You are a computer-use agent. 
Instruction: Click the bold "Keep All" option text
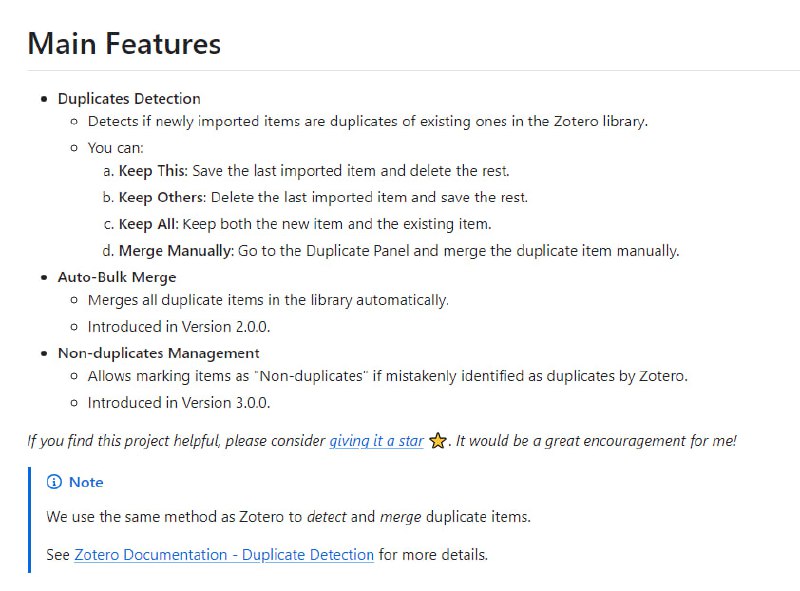click(x=147, y=224)
